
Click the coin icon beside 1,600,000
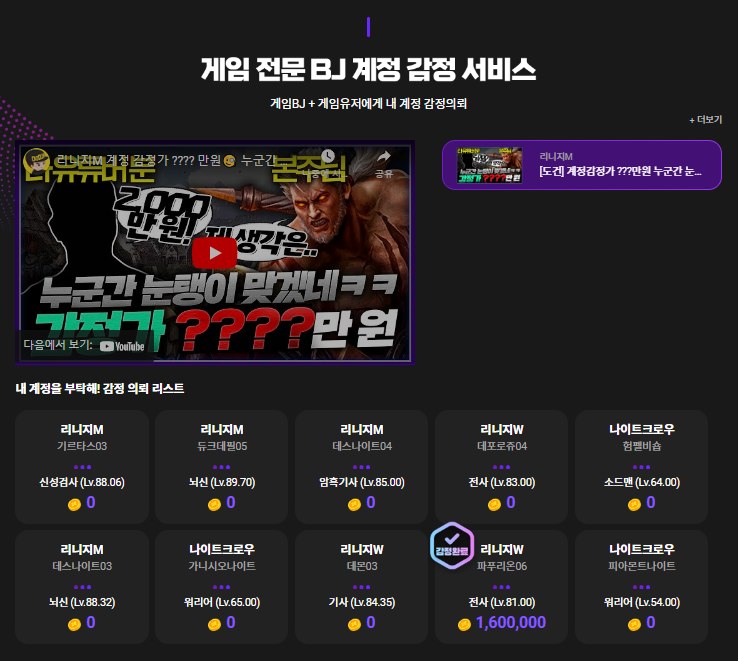(x=464, y=625)
